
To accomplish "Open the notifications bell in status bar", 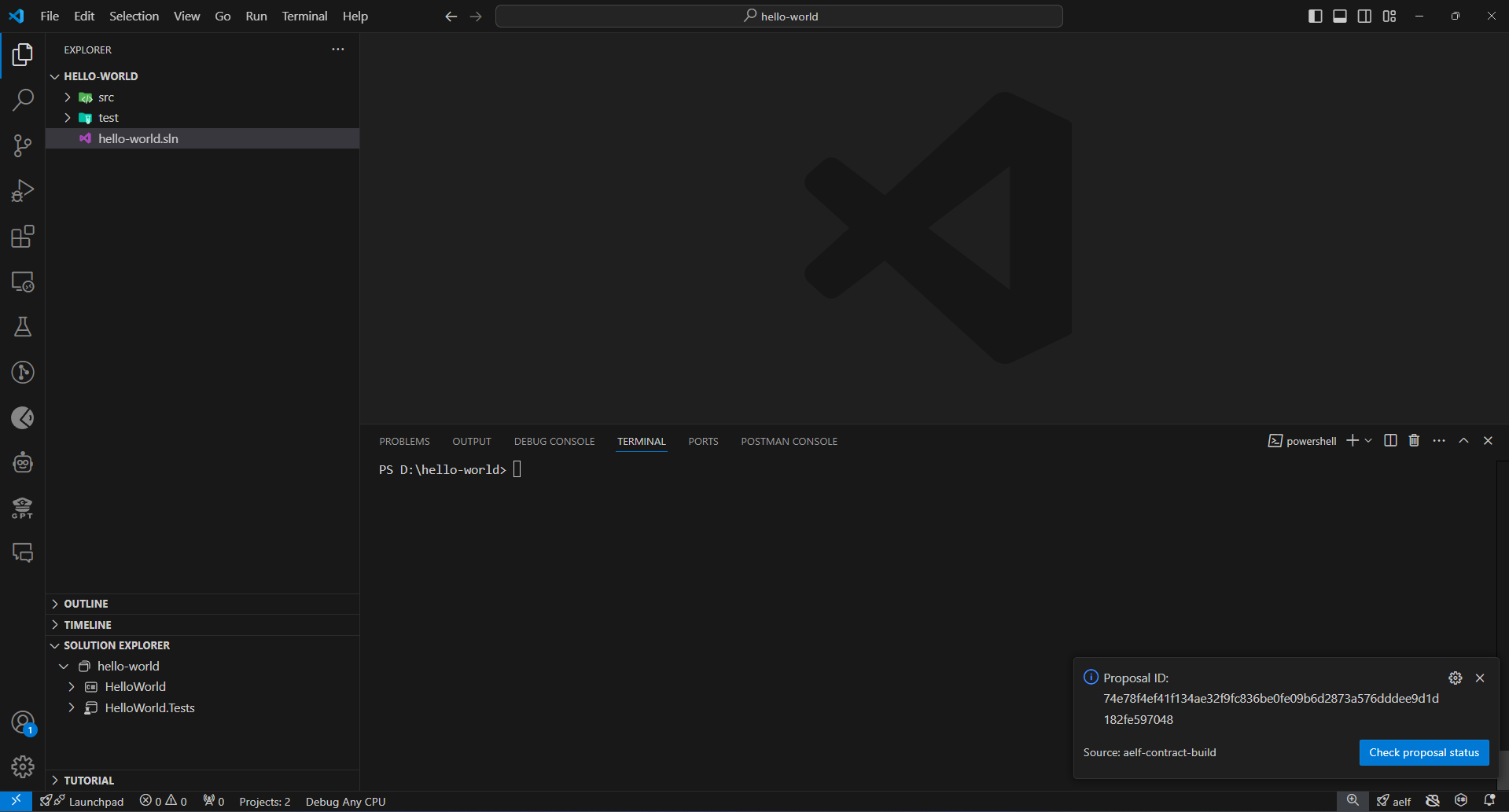I will point(1489,801).
